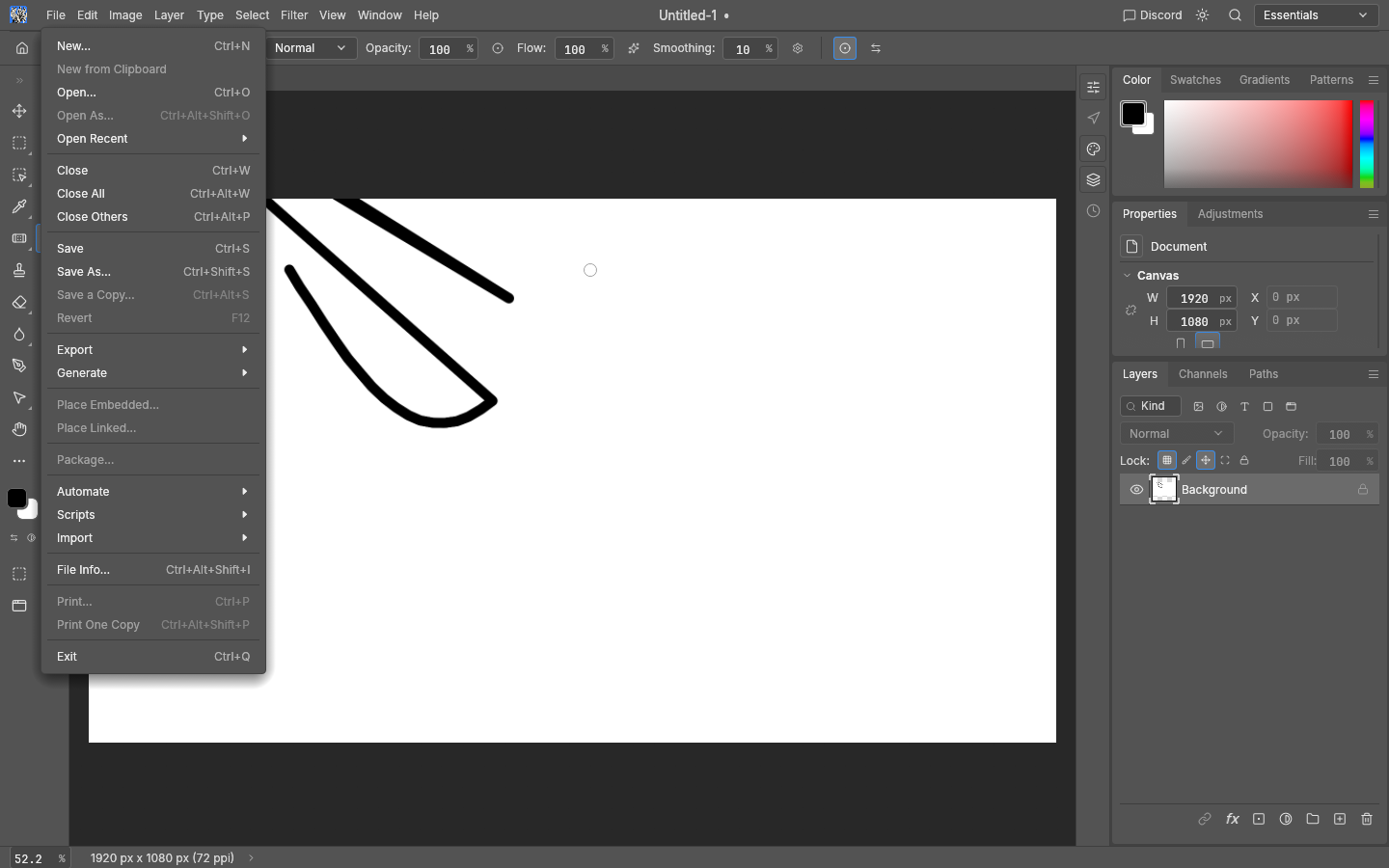Select the Move tool

19,111
